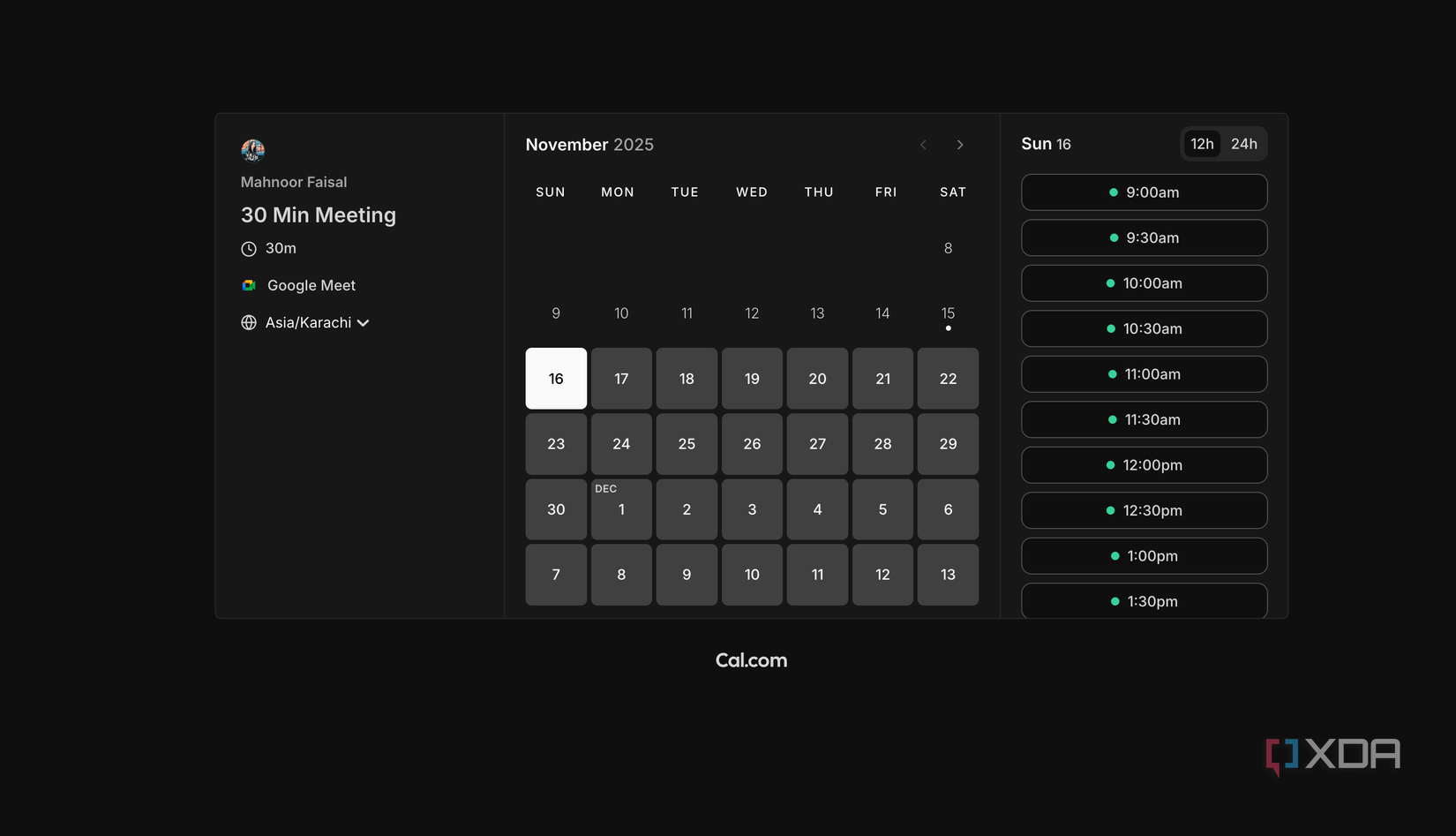This screenshot has height=836, width=1456.
Task: Go to the previous month using the left arrow
Action: 923,144
